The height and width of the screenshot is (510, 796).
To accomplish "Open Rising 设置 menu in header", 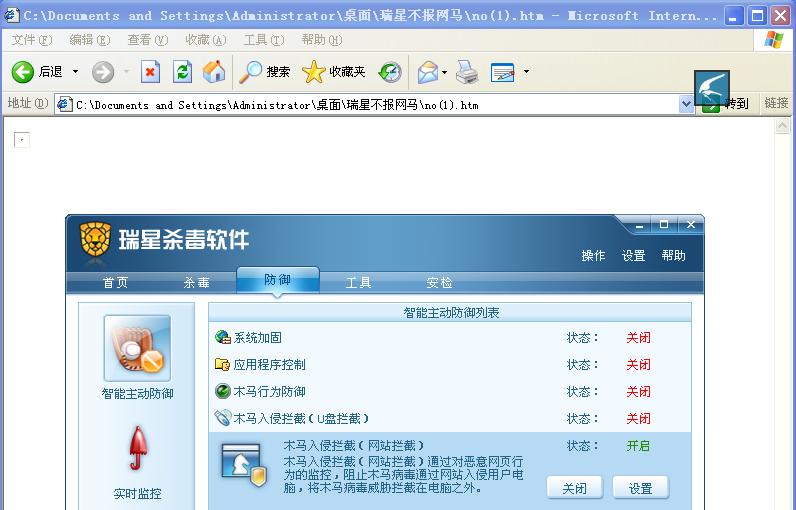I will (x=633, y=255).
